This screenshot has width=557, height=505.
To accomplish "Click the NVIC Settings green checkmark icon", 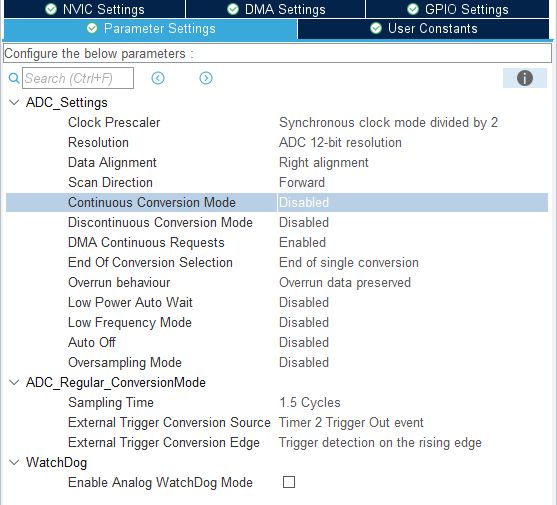I will (51, 9).
